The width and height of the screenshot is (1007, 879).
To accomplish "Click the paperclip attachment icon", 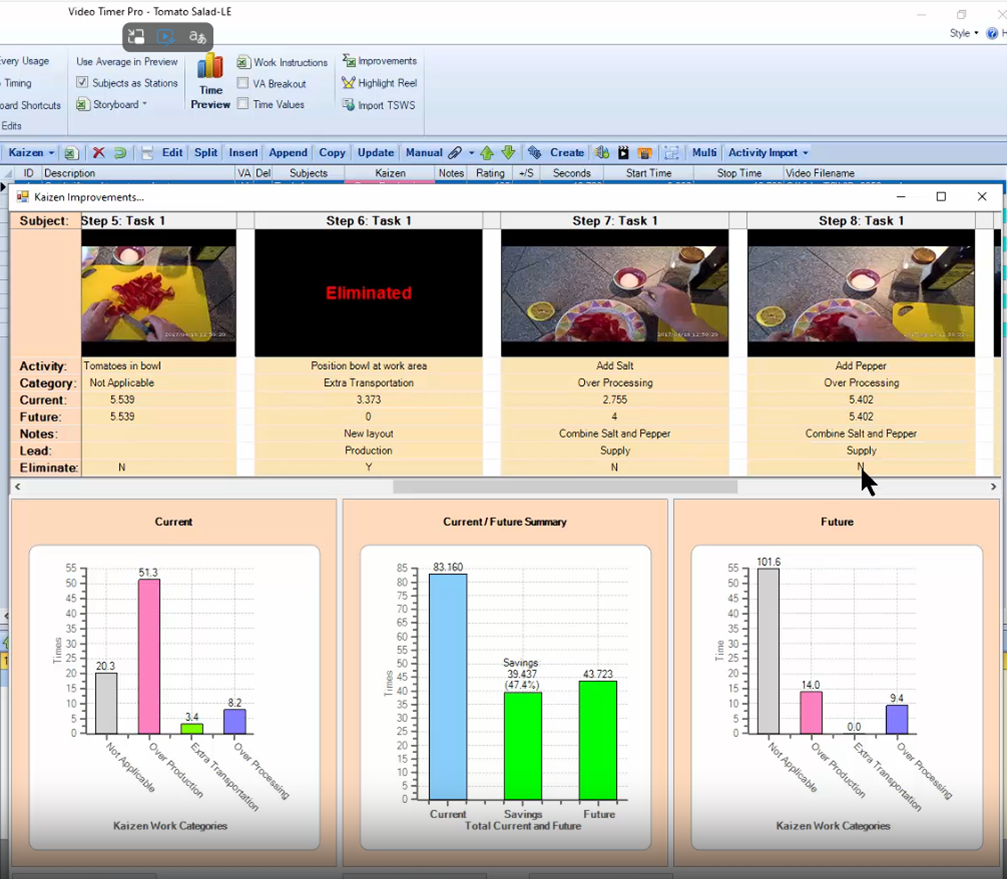I will [455, 153].
